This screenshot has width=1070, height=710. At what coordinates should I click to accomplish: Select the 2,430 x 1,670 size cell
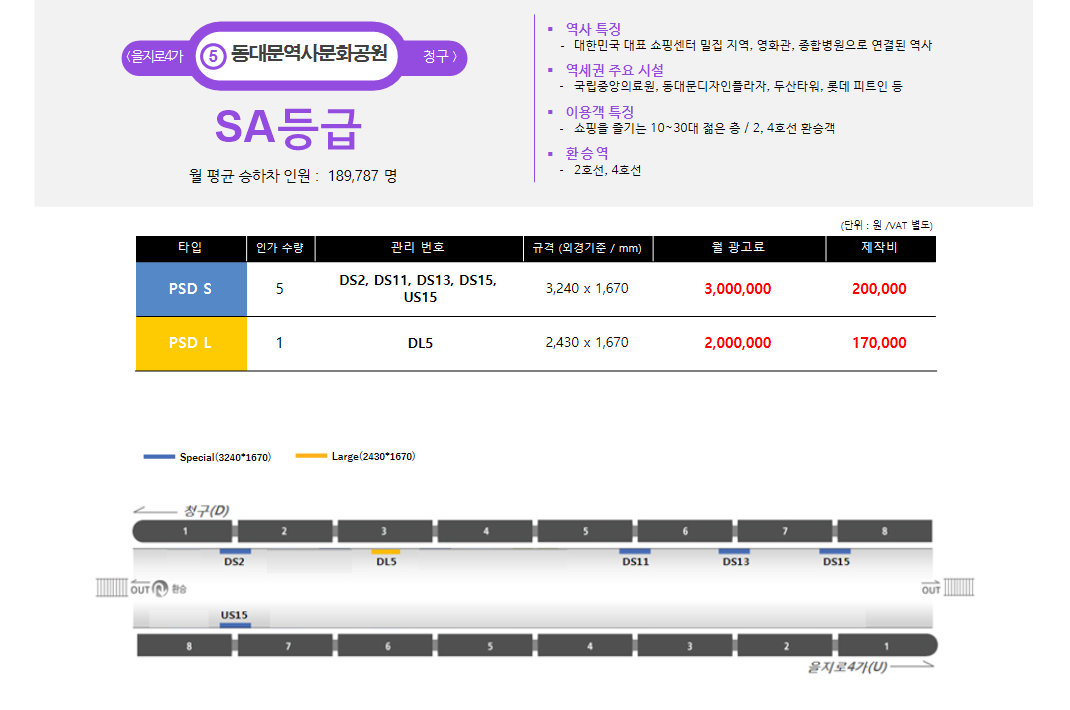[587, 343]
